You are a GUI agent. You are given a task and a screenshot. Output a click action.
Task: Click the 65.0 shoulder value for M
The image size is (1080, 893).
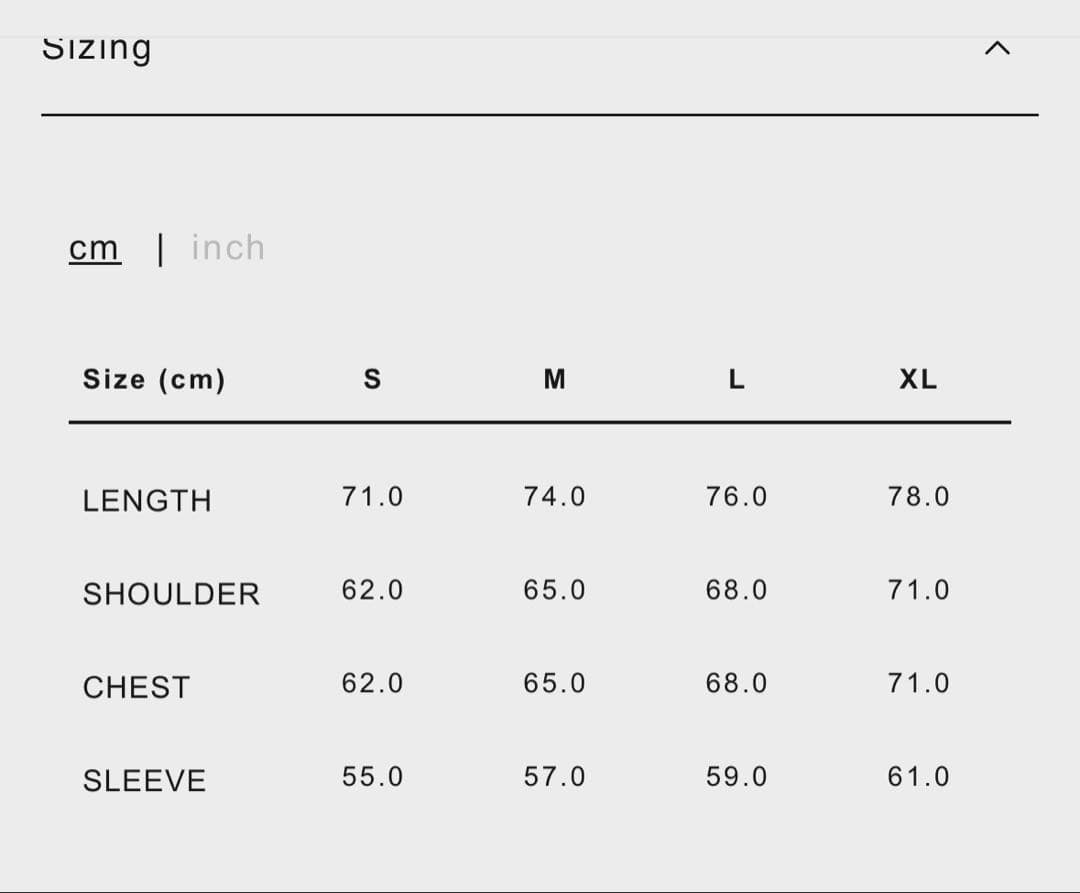point(554,591)
